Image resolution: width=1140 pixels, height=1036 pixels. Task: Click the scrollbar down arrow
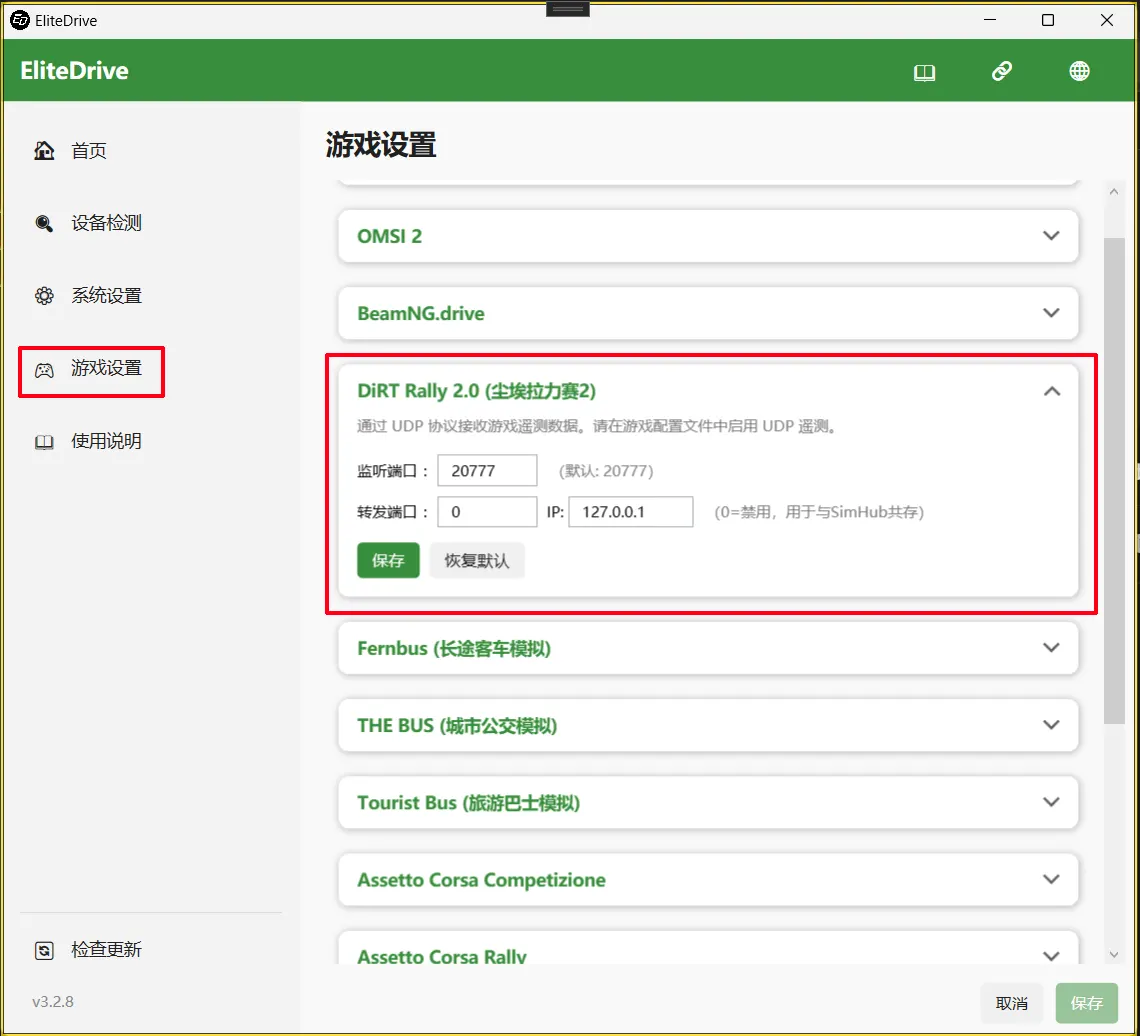coord(1114,955)
